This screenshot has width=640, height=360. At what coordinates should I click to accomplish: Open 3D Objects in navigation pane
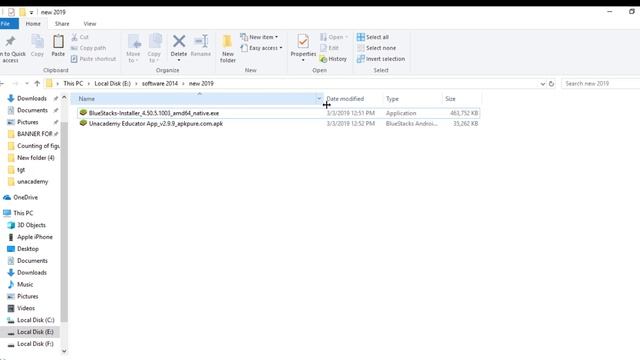click(31, 225)
